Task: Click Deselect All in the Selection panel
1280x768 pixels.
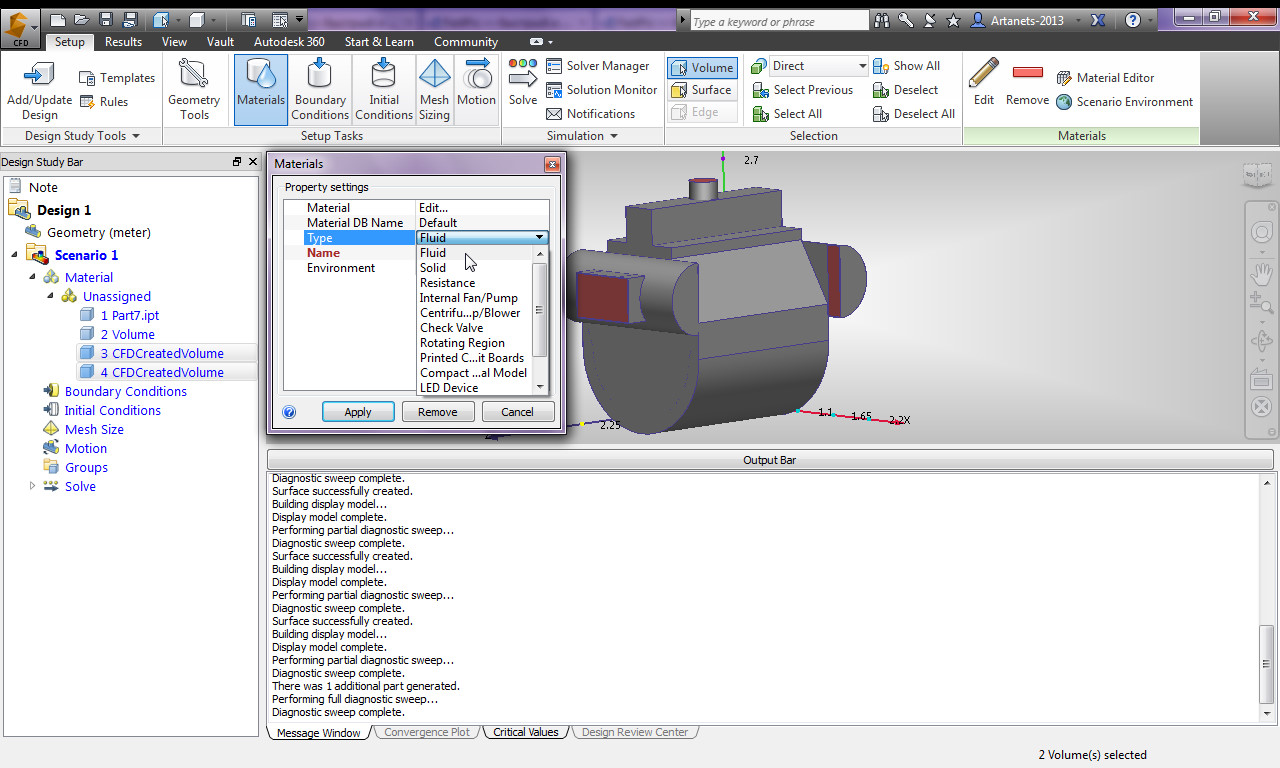Action: [x=913, y=114]
